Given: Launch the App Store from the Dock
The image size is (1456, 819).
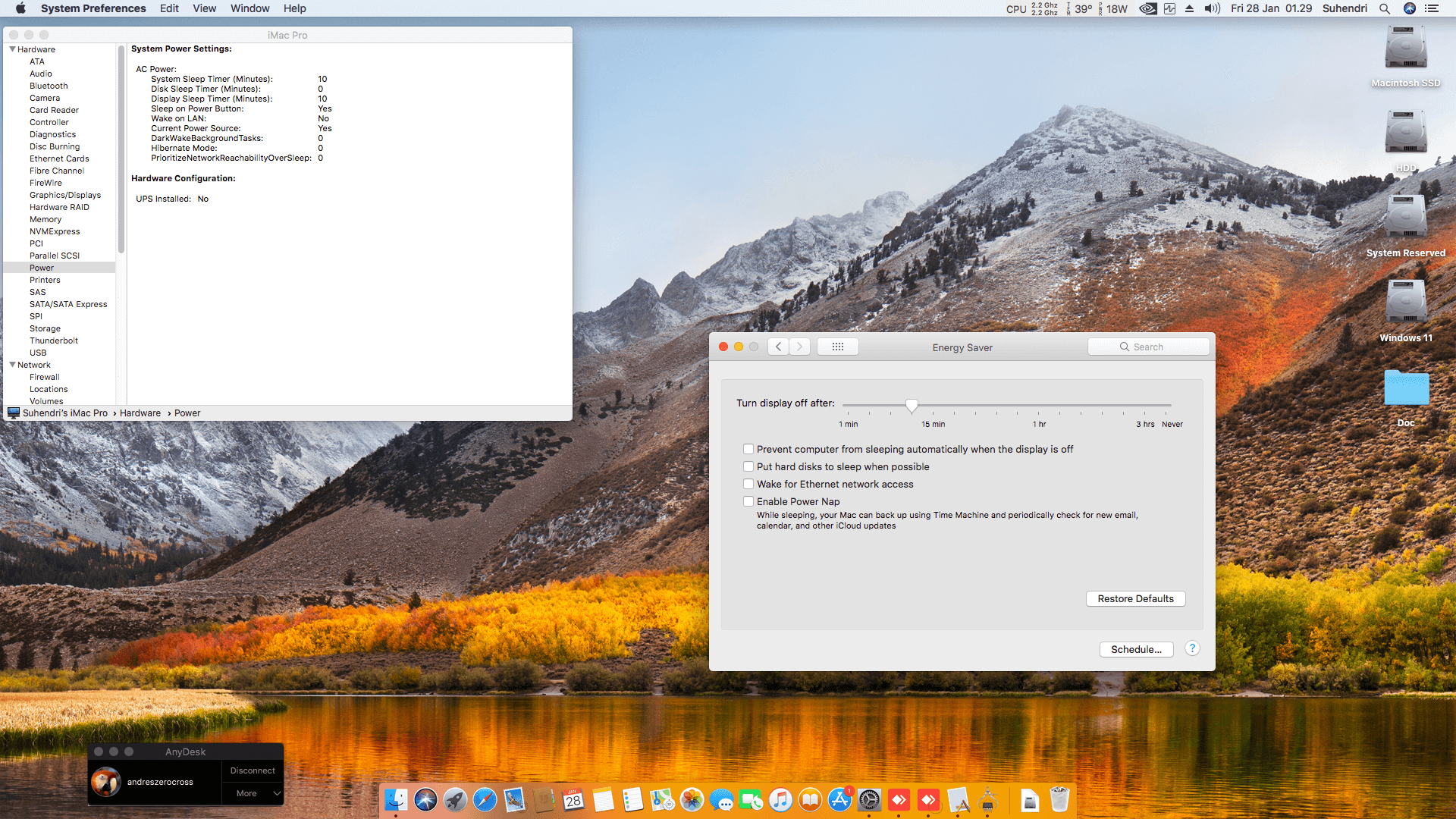Looking at the screenshot, I should (839, 799).
